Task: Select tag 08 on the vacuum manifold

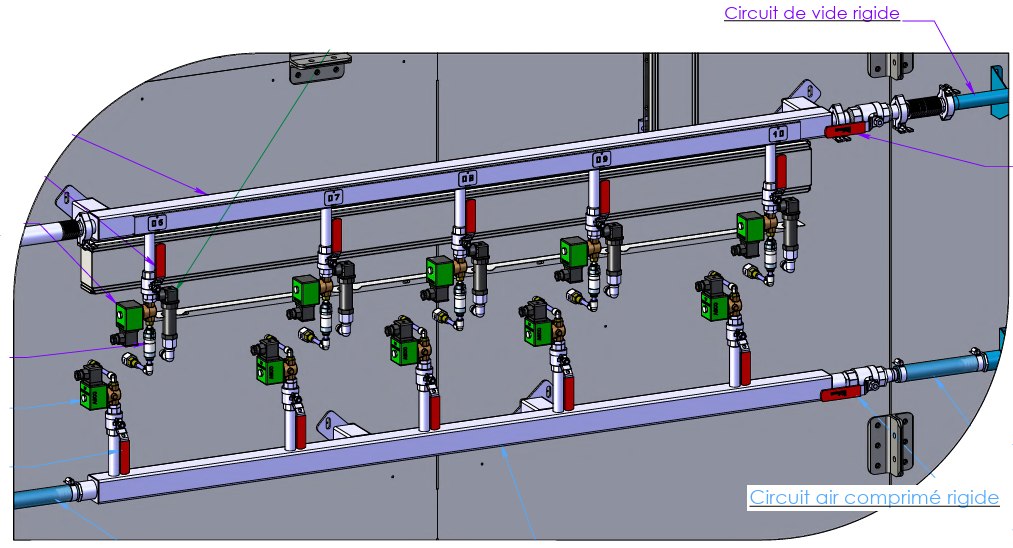Action: 468,178
